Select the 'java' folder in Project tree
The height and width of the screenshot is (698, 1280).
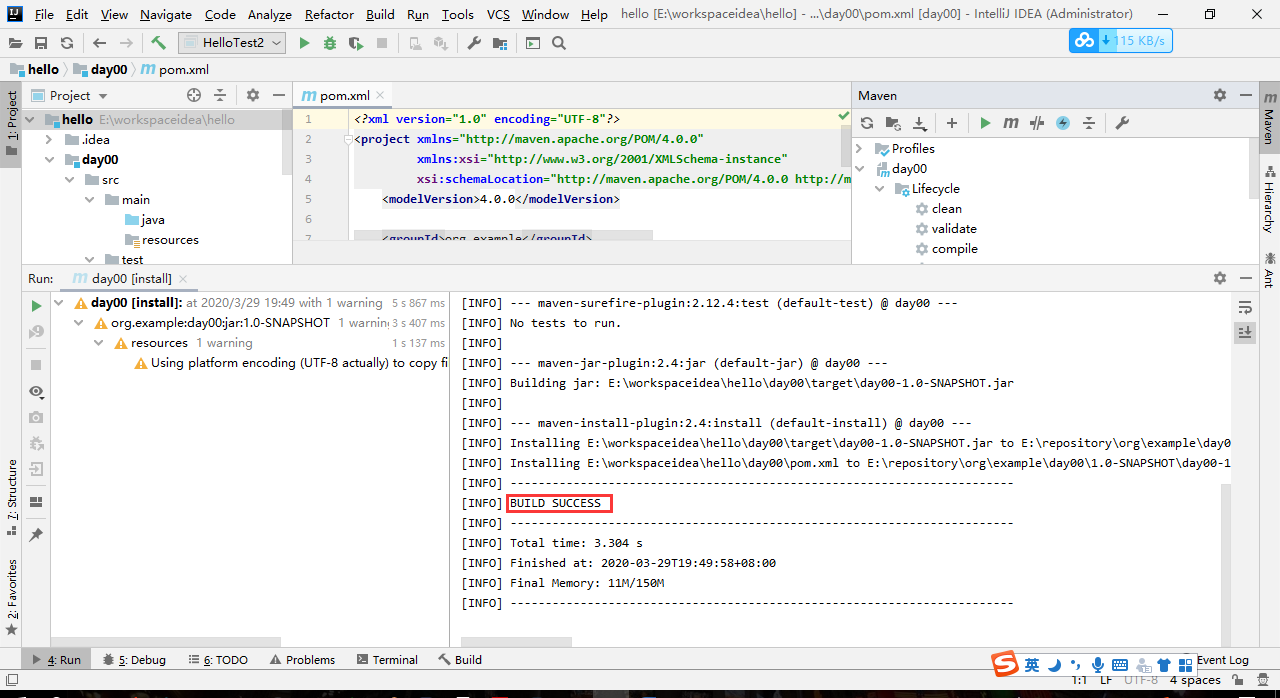tap(153, 220)
